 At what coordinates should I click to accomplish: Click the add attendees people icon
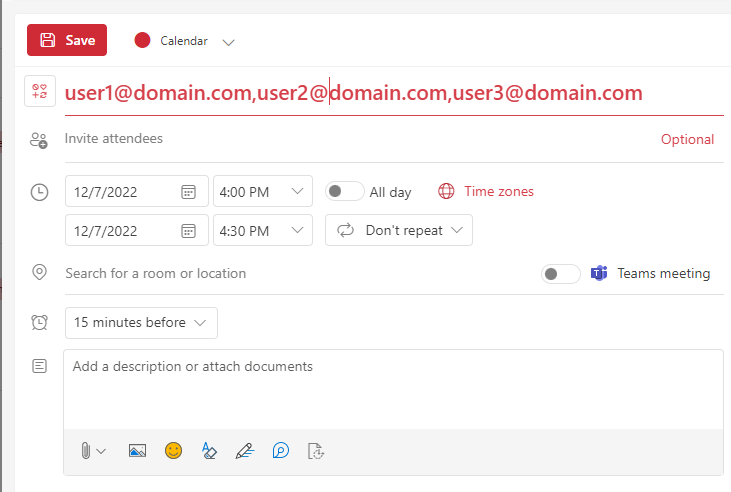[39, 140]
